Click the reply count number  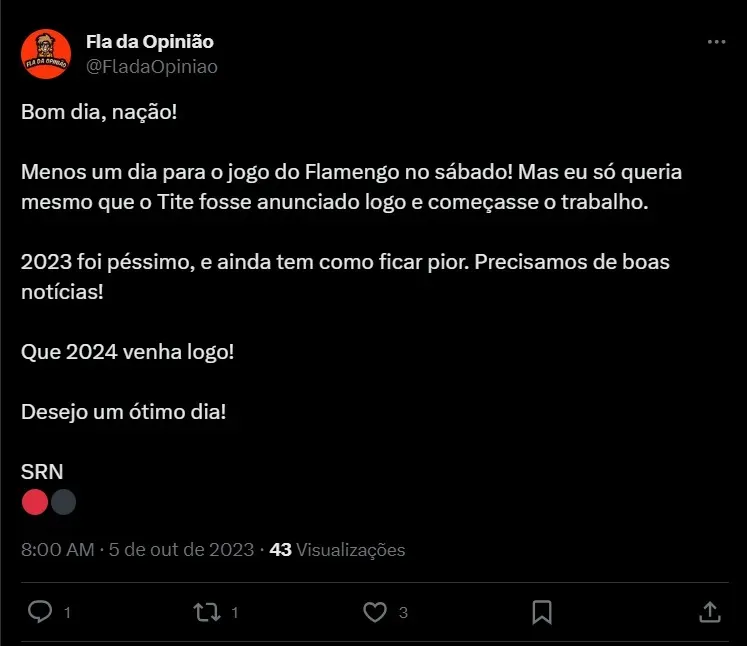coord(67,612)
